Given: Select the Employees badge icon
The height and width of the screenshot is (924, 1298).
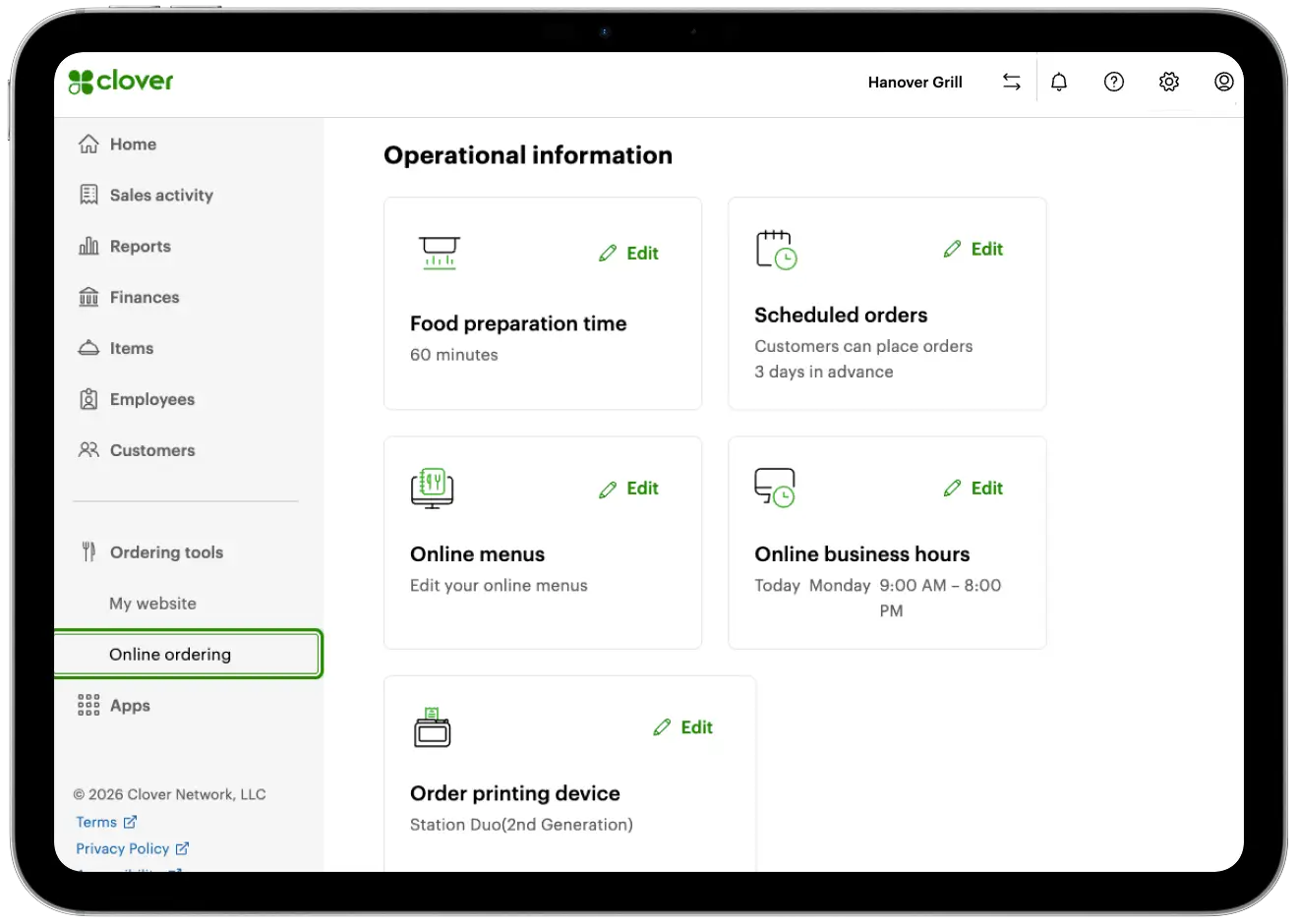Looking at the screenshot, I should pos(89,399).
